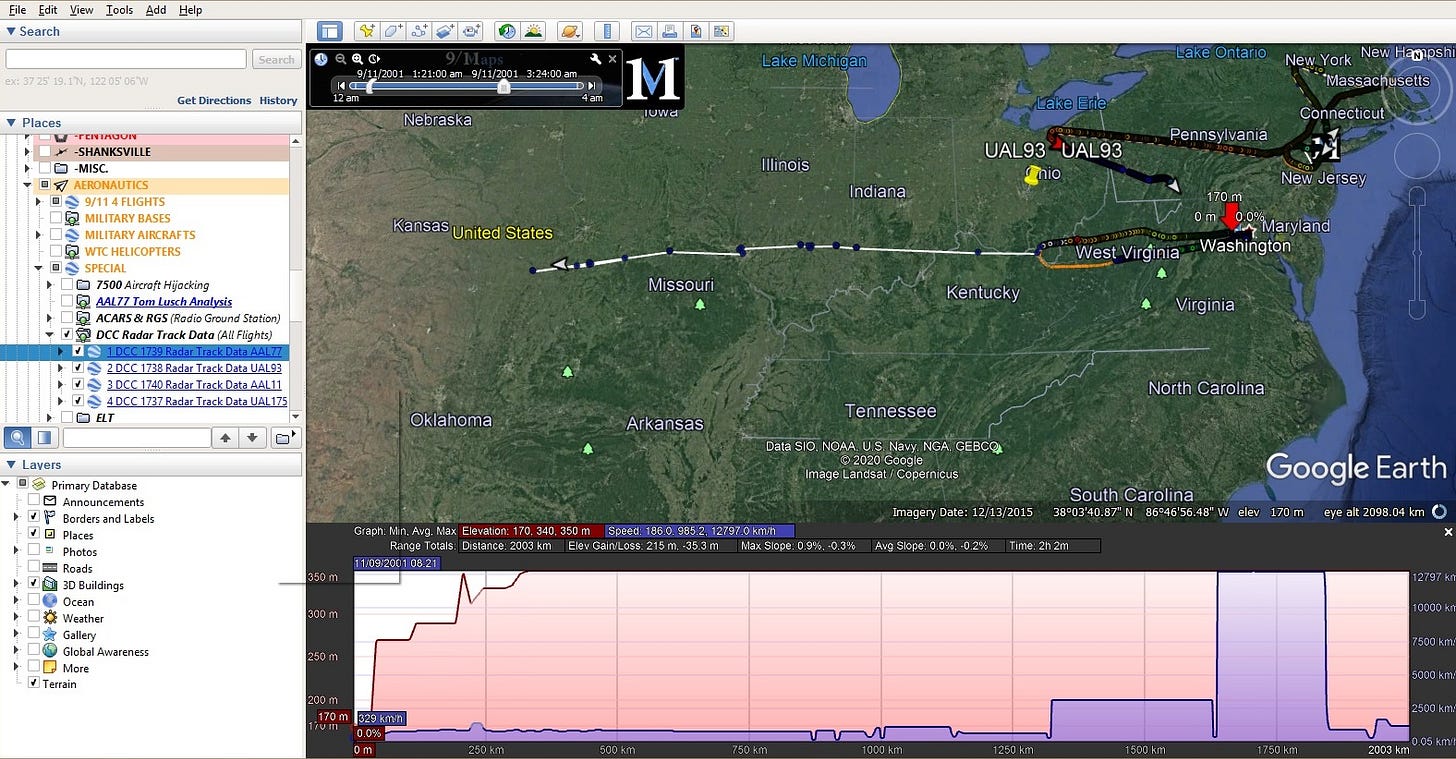Click the time animation play clock icon
1456x759 pixels.
(374, 59)
